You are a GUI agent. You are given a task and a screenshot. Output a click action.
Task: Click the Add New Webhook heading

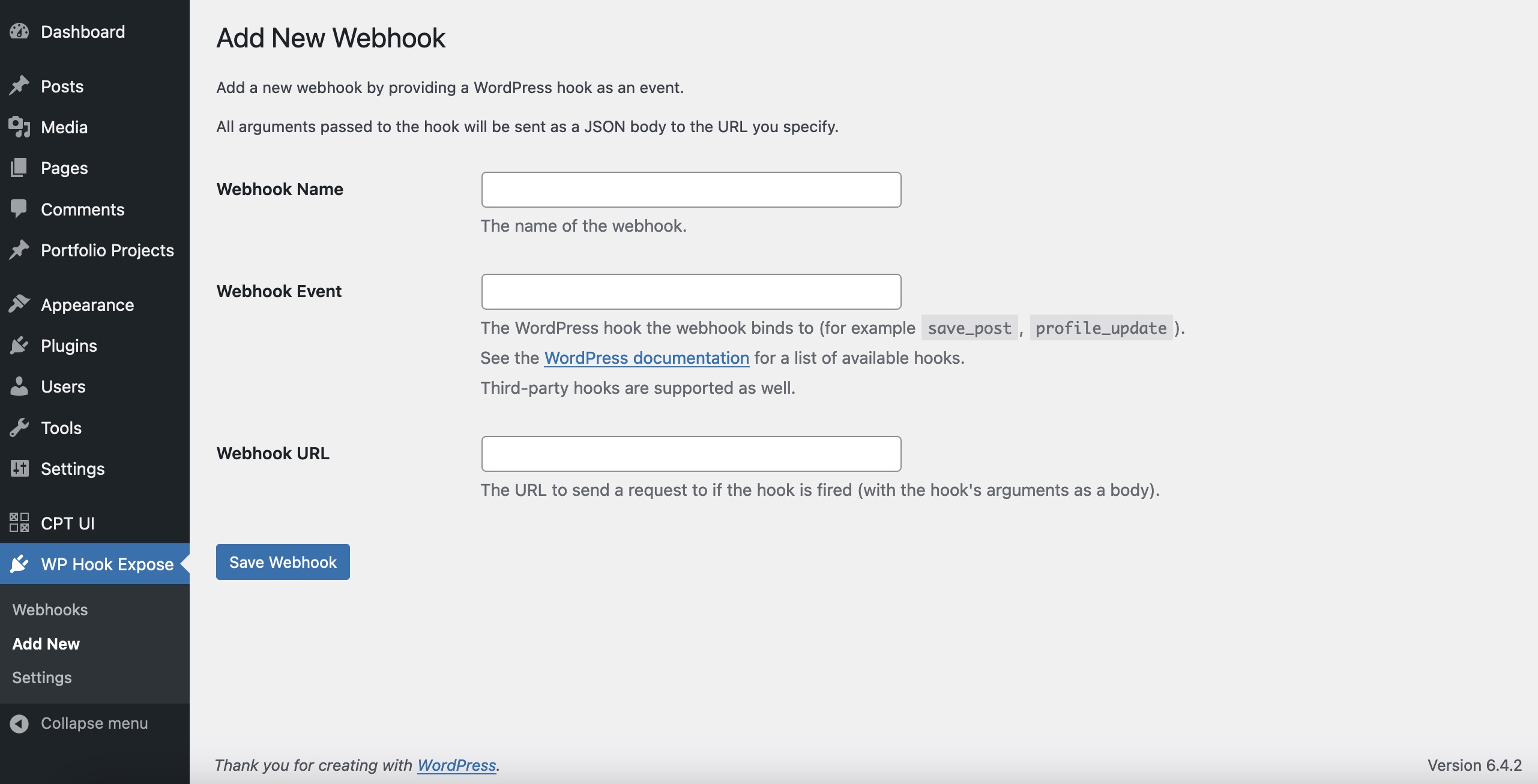331,38
